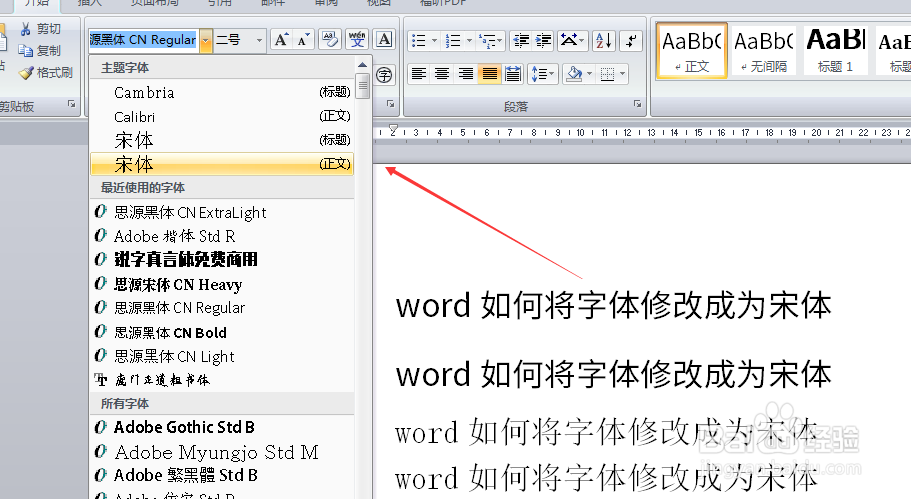
Task: Decrease paragraph indent
Action: point(521,41)
